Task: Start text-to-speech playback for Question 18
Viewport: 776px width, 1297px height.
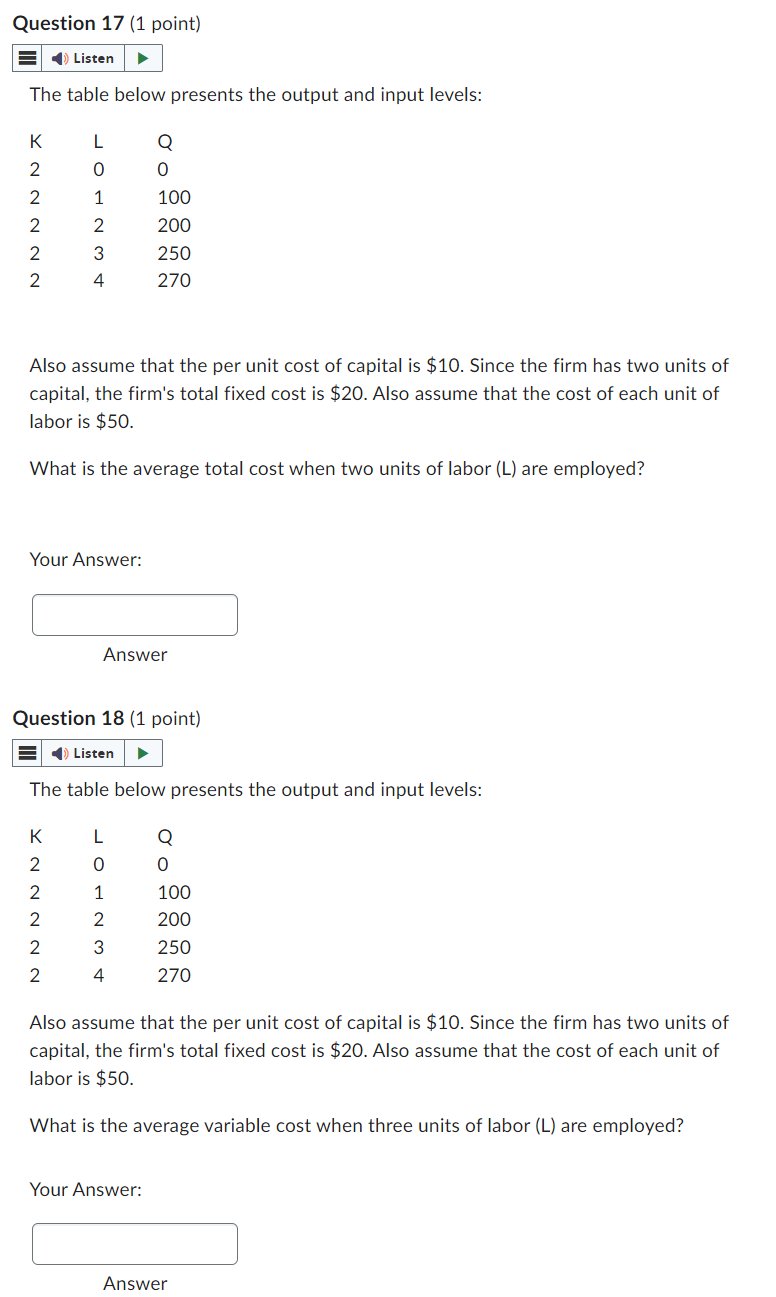Action: click(143, 752)
